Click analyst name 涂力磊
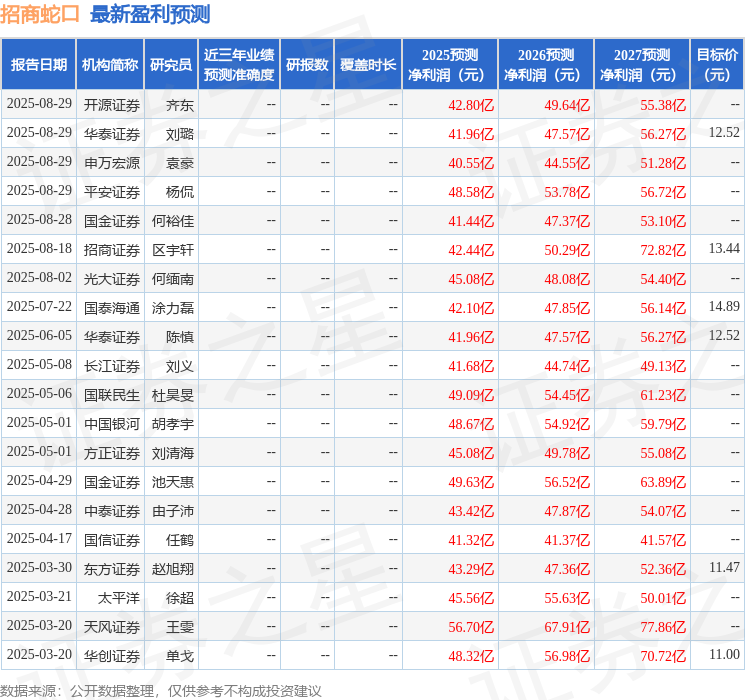Image resolution: width=745 pixels, height=700 pixels. pos(173,308)
